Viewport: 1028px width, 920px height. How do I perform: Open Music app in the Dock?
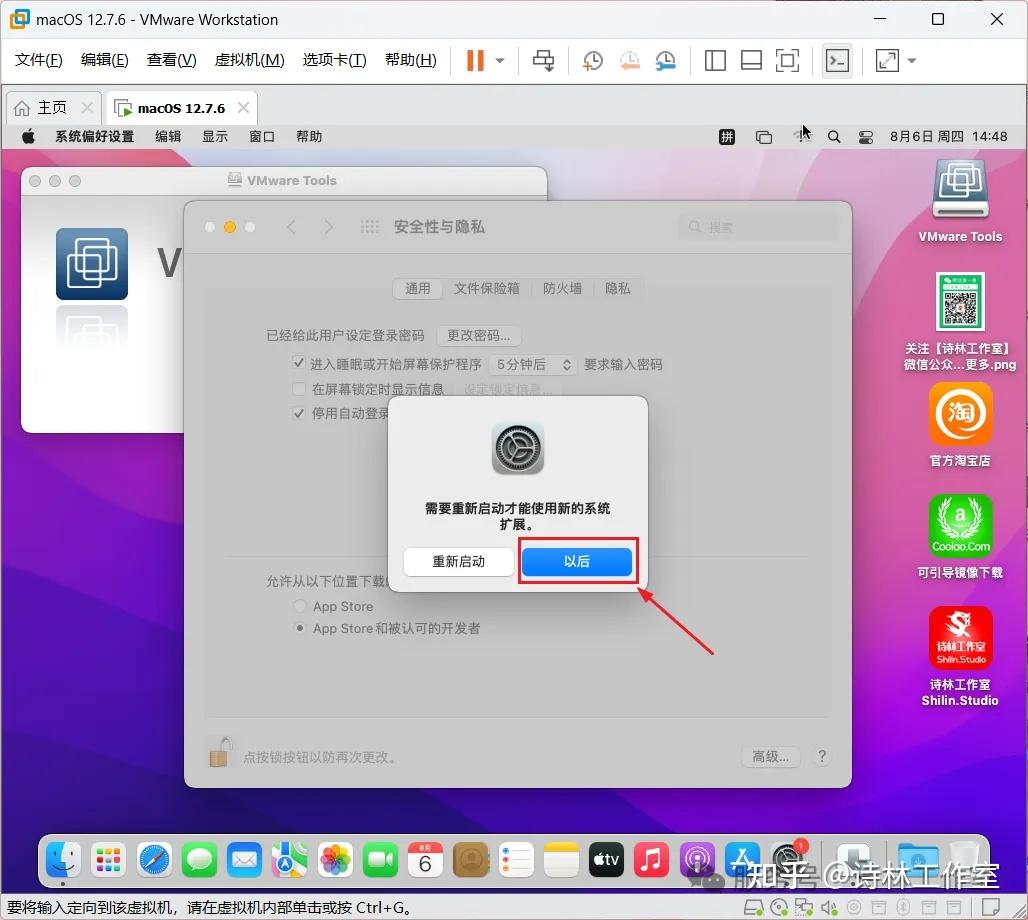650,860
